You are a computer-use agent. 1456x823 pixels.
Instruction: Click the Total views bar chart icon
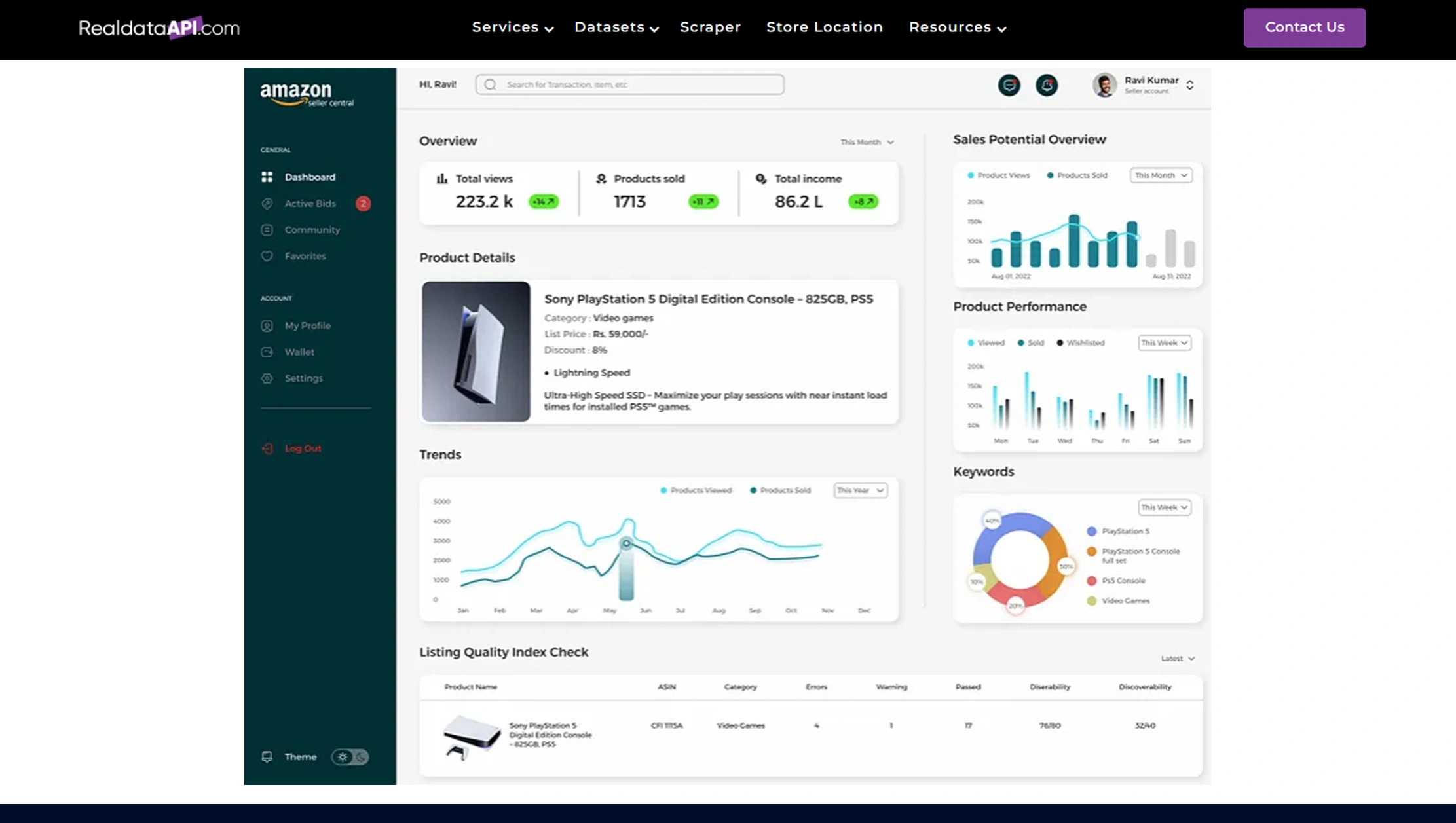tap(442, 179)
